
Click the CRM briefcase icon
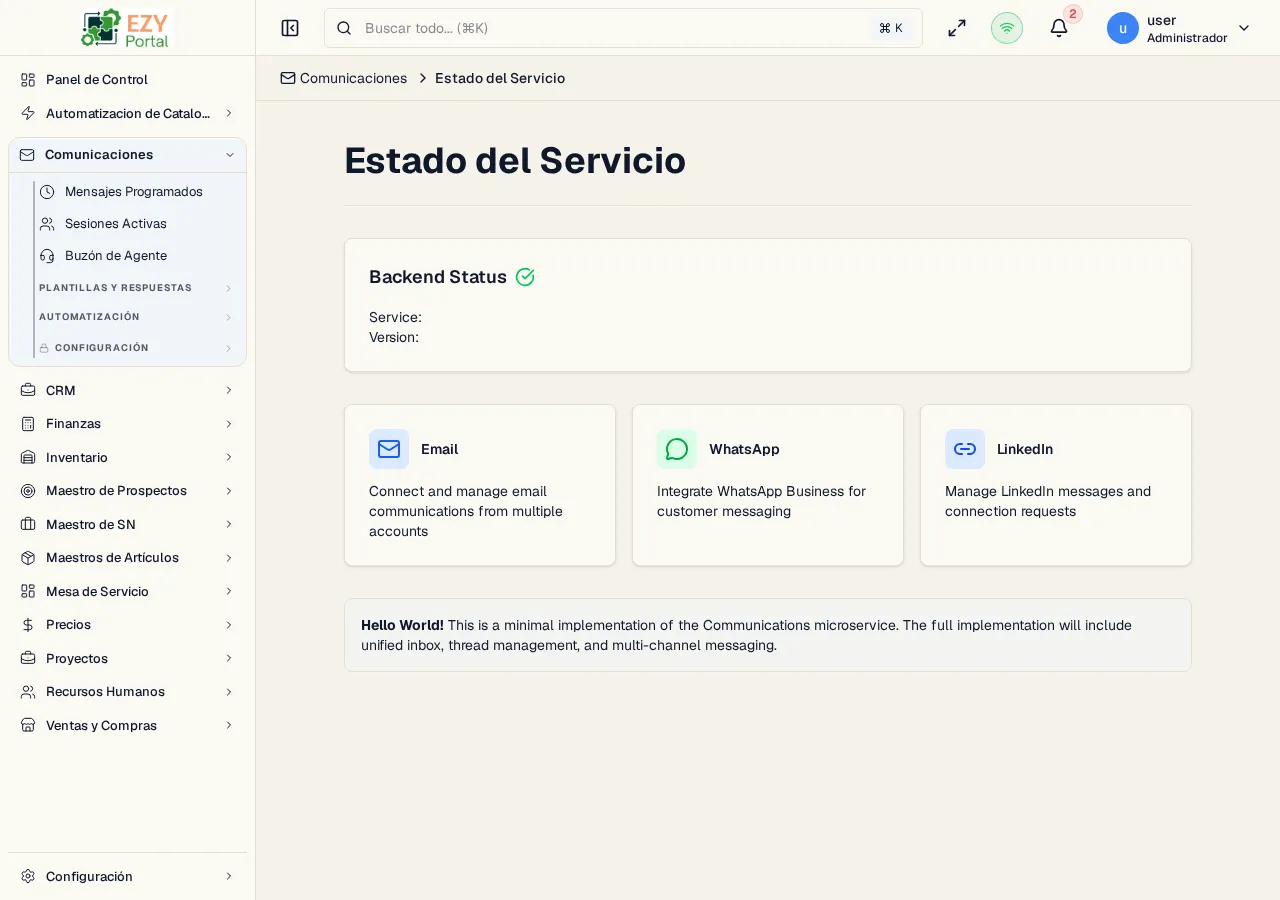(28, 390)
